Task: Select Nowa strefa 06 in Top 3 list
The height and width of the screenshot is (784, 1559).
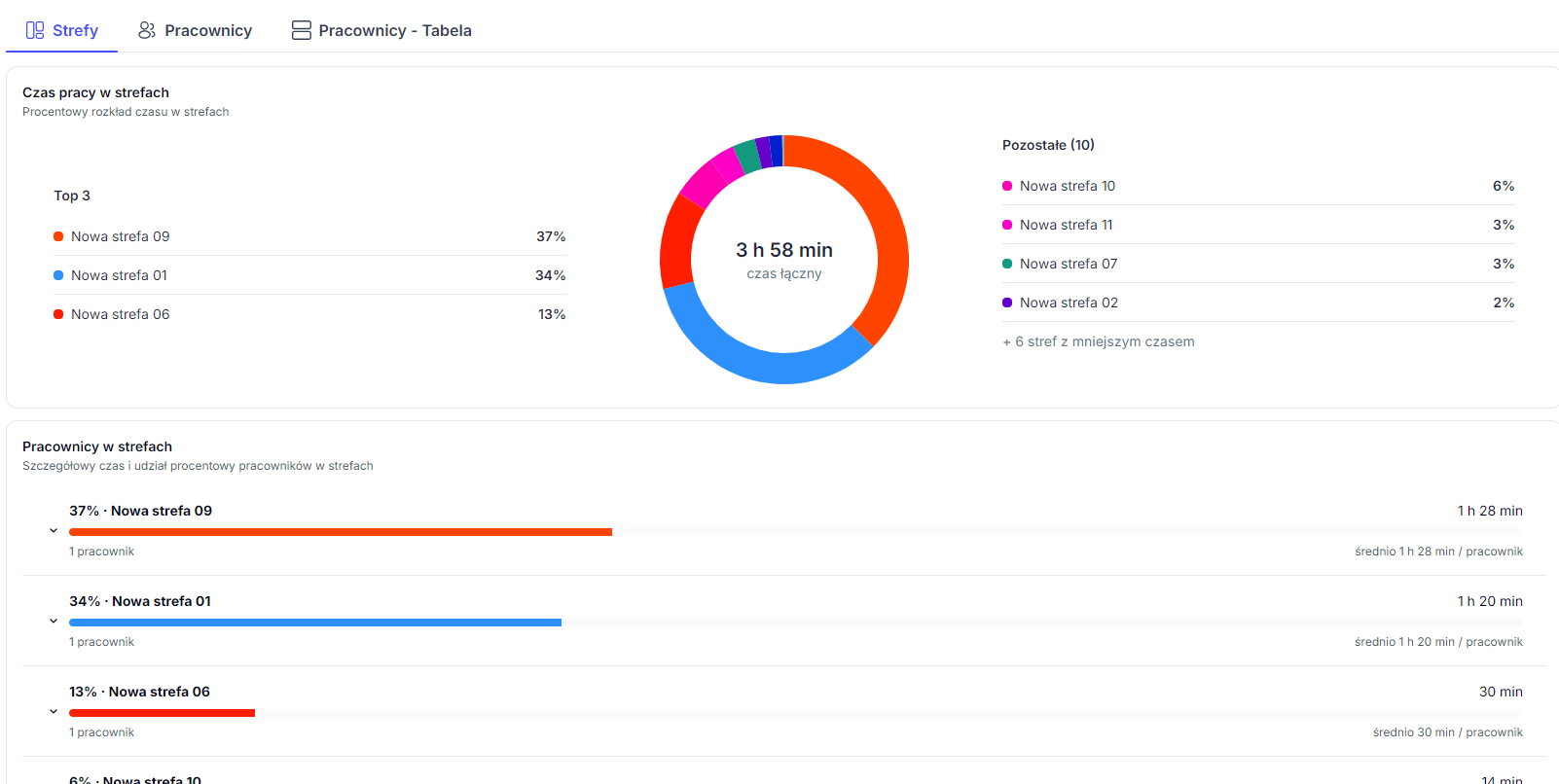Action: tap(309, 314)
